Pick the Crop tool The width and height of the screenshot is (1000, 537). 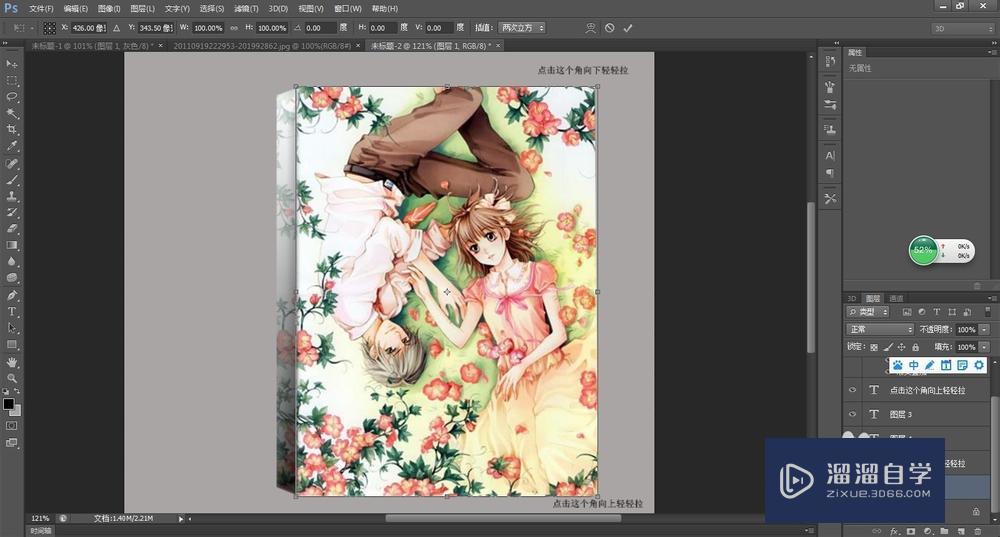(x=12, y=130)
